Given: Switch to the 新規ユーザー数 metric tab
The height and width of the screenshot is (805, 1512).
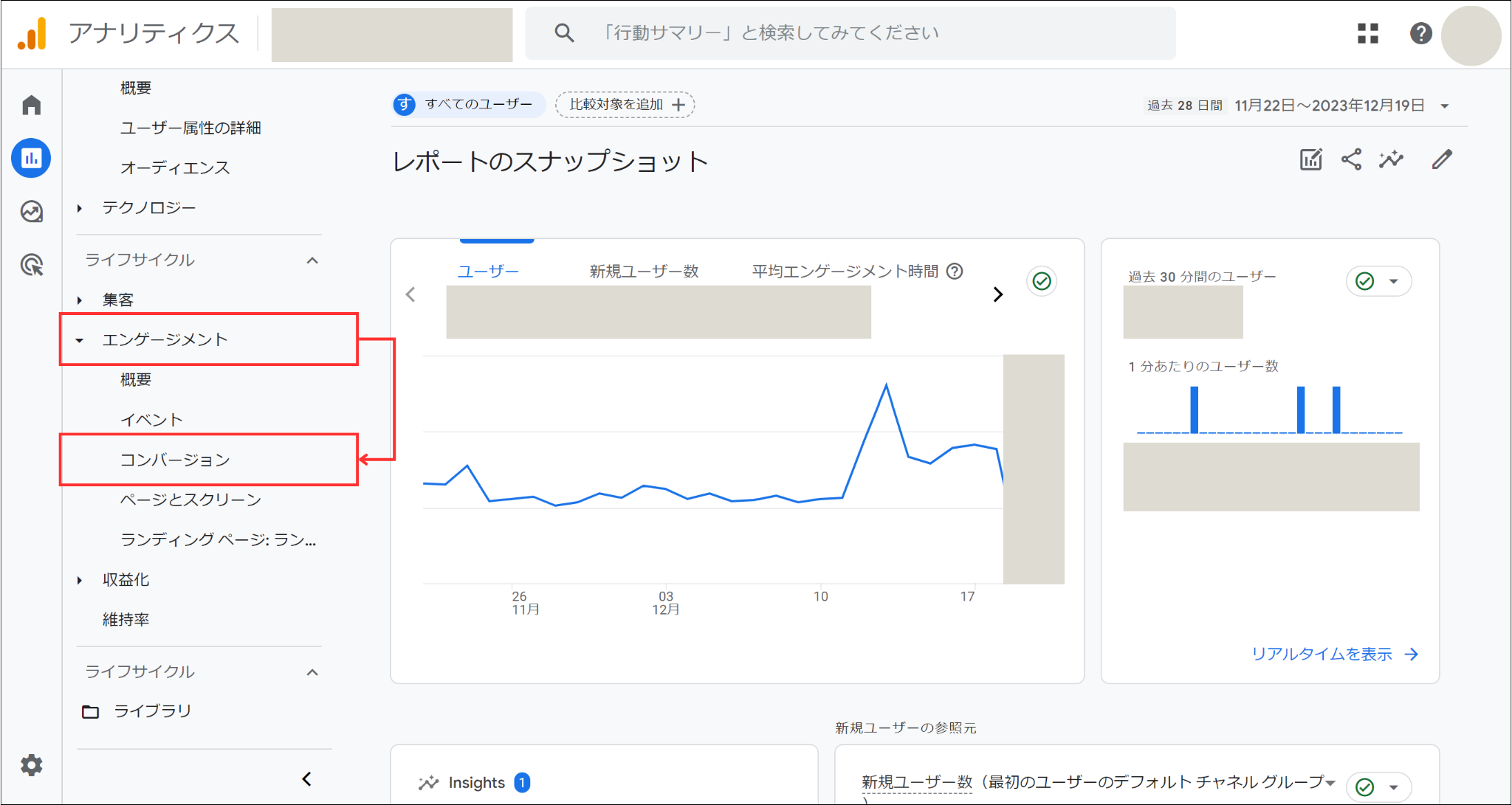Looking at the screenshot, I should coord(644,272).
